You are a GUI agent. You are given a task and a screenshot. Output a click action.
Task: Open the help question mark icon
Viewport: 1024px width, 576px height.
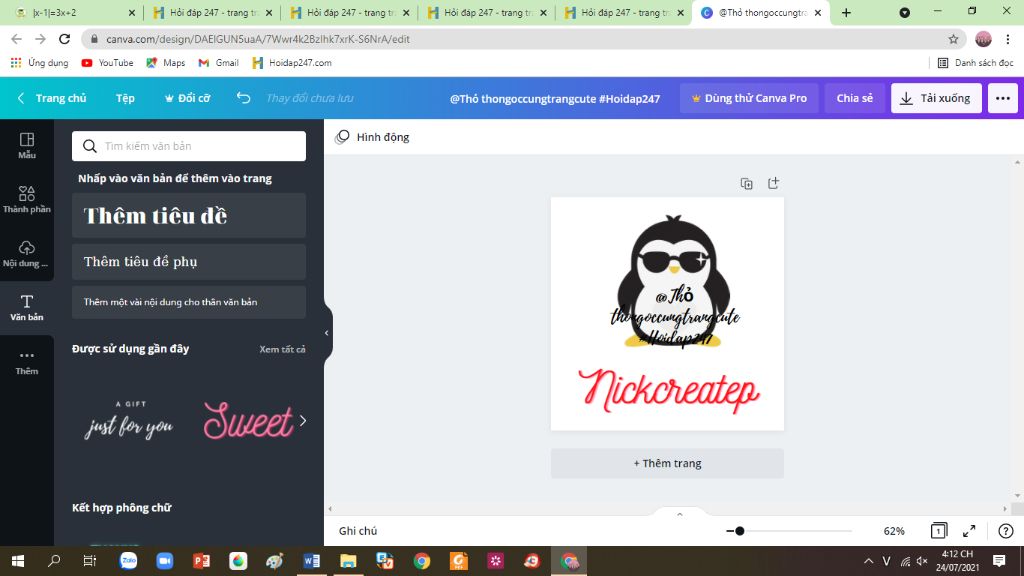pos(1006,531)
